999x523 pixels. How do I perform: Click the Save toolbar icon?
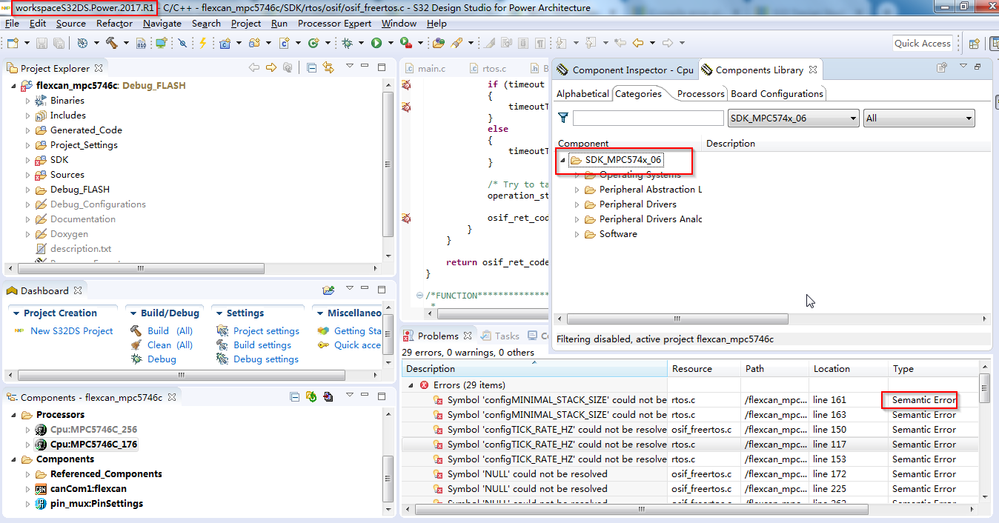(41, 43)
